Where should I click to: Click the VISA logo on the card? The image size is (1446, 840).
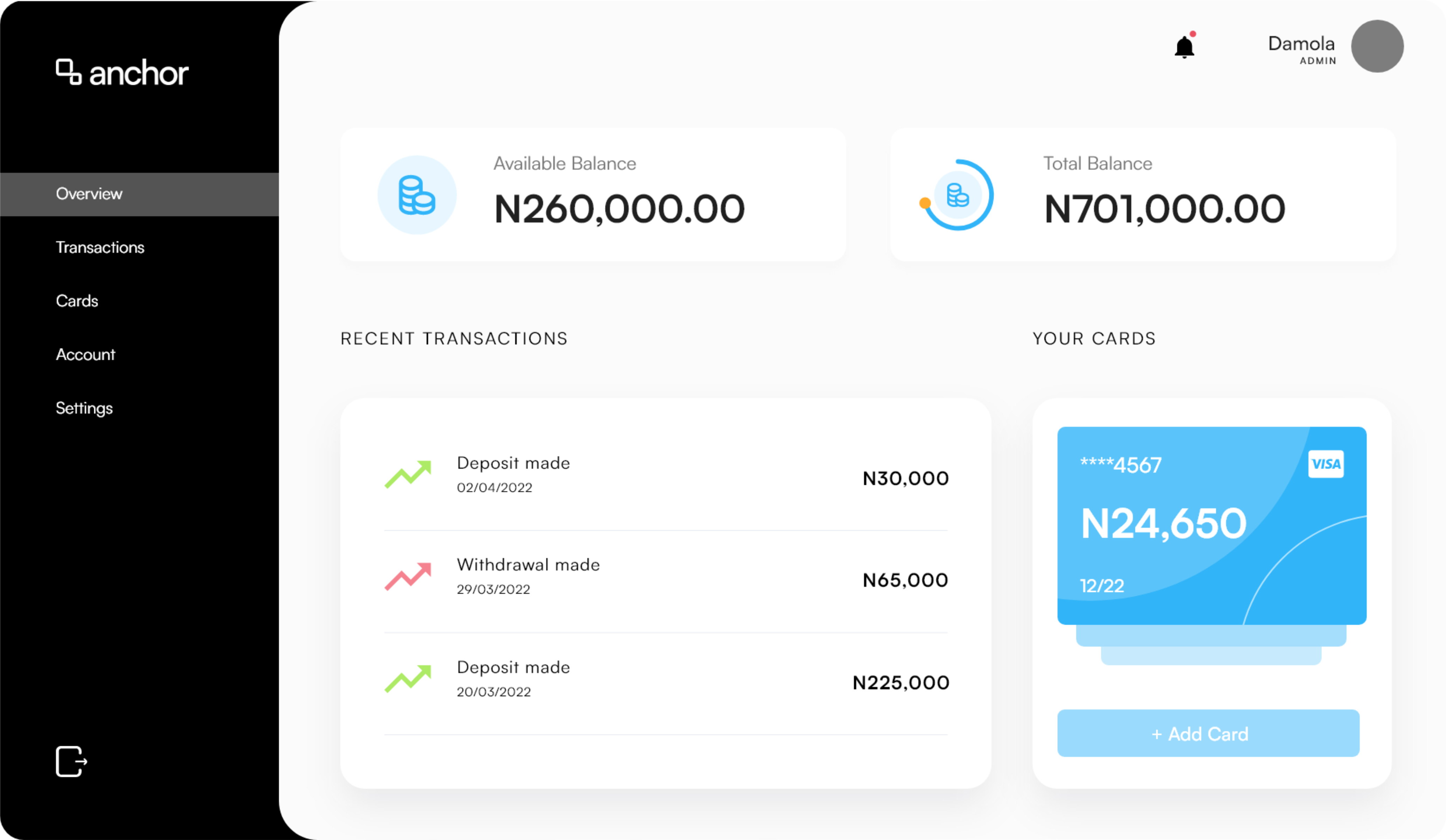pyautogui.click(x=1326, y=464)
